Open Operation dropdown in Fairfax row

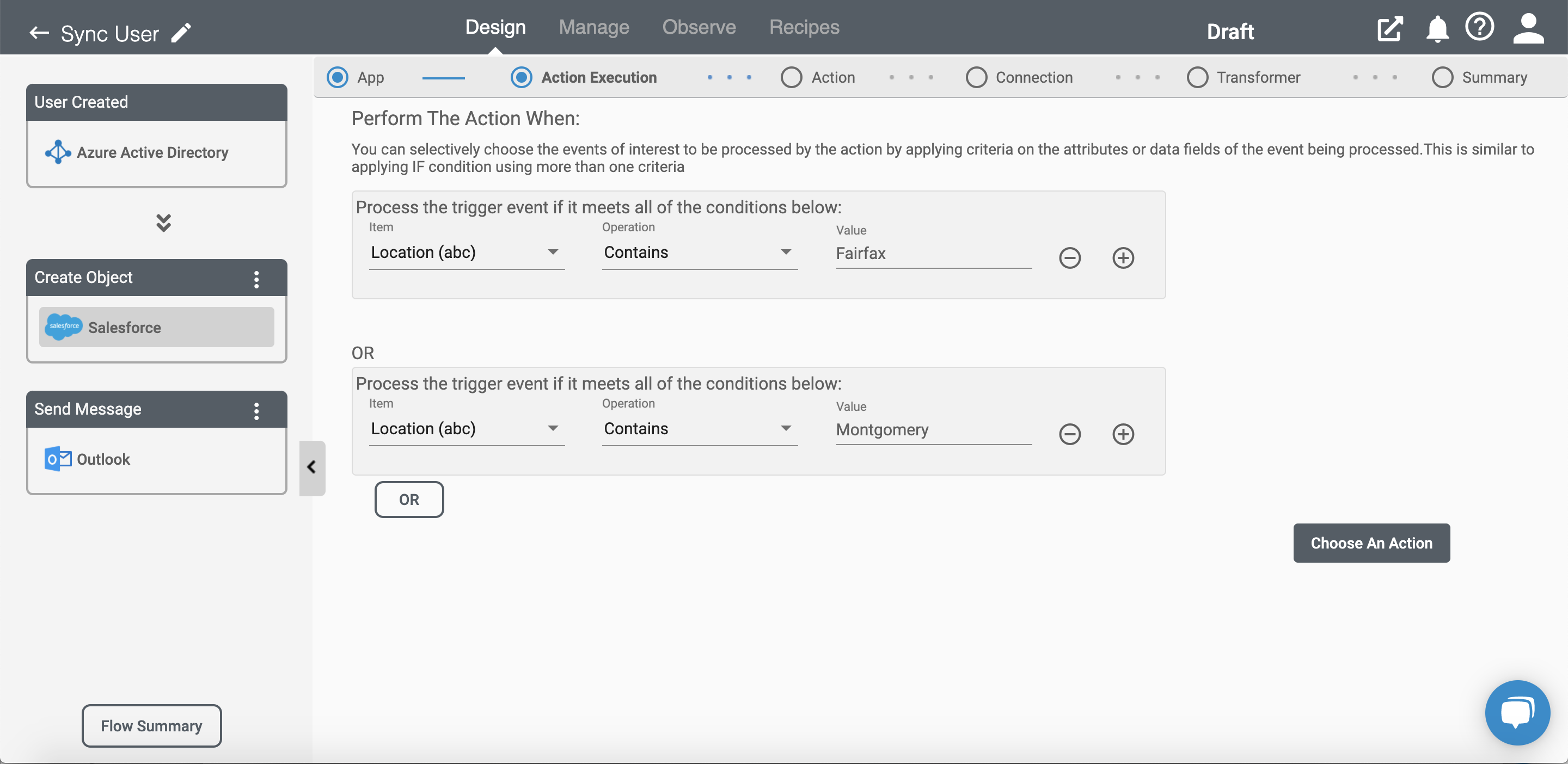(700, 252)
